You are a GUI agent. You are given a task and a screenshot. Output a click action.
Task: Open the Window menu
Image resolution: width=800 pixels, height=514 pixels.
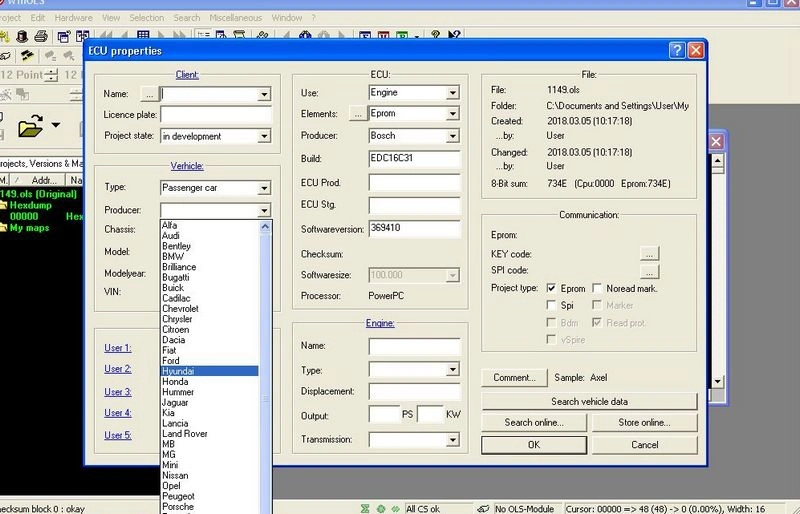click(x=287, y=18)
